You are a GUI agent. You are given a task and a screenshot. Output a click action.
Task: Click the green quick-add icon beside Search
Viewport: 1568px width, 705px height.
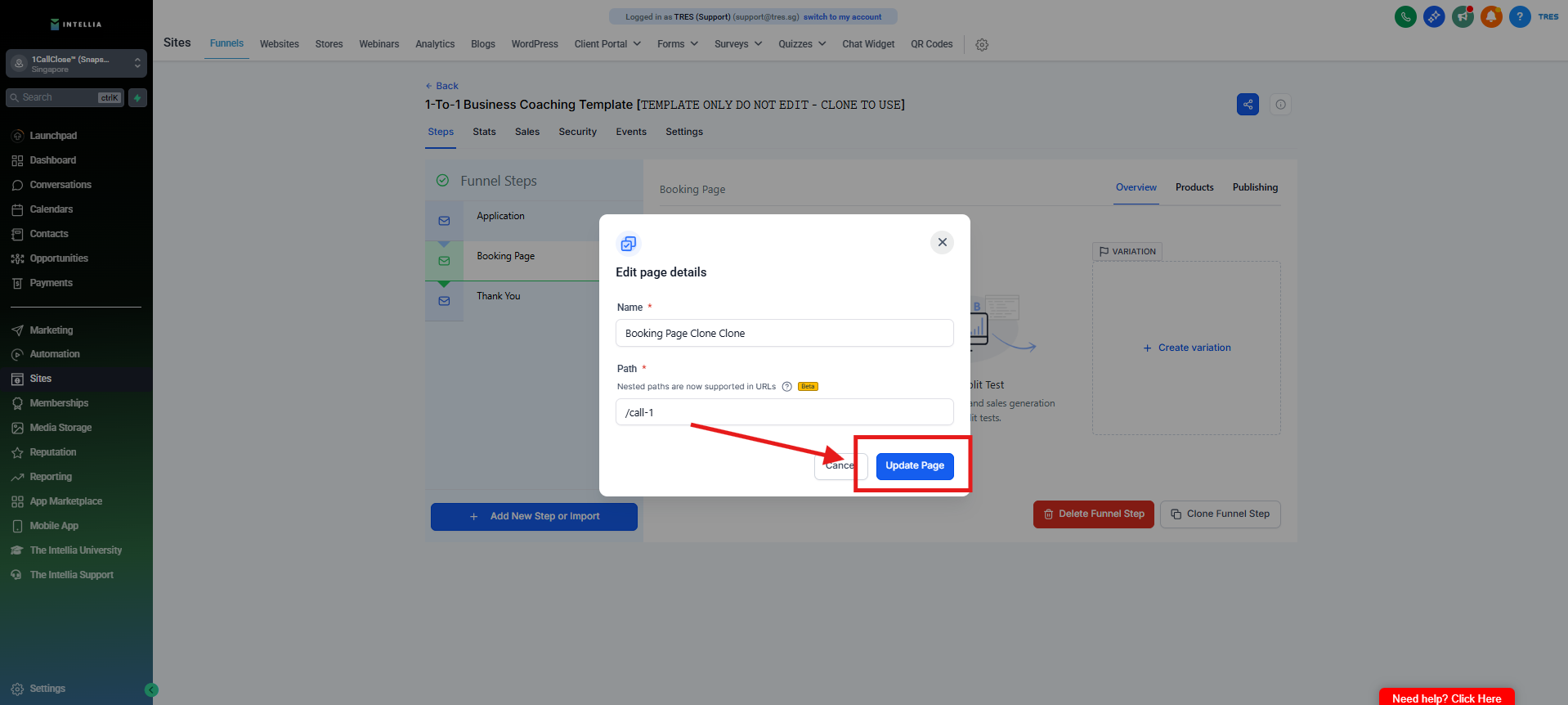(x=137, y=98)
